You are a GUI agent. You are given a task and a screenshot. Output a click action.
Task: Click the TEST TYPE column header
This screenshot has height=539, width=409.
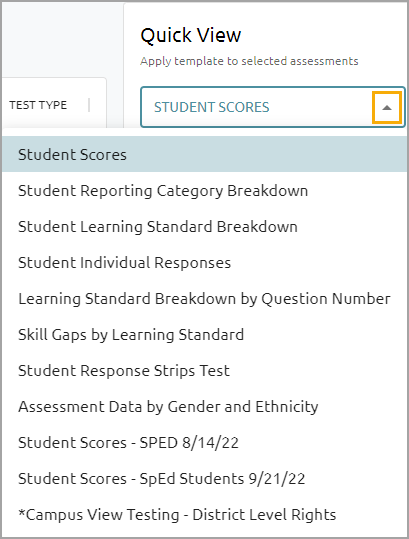coord(38,105)
